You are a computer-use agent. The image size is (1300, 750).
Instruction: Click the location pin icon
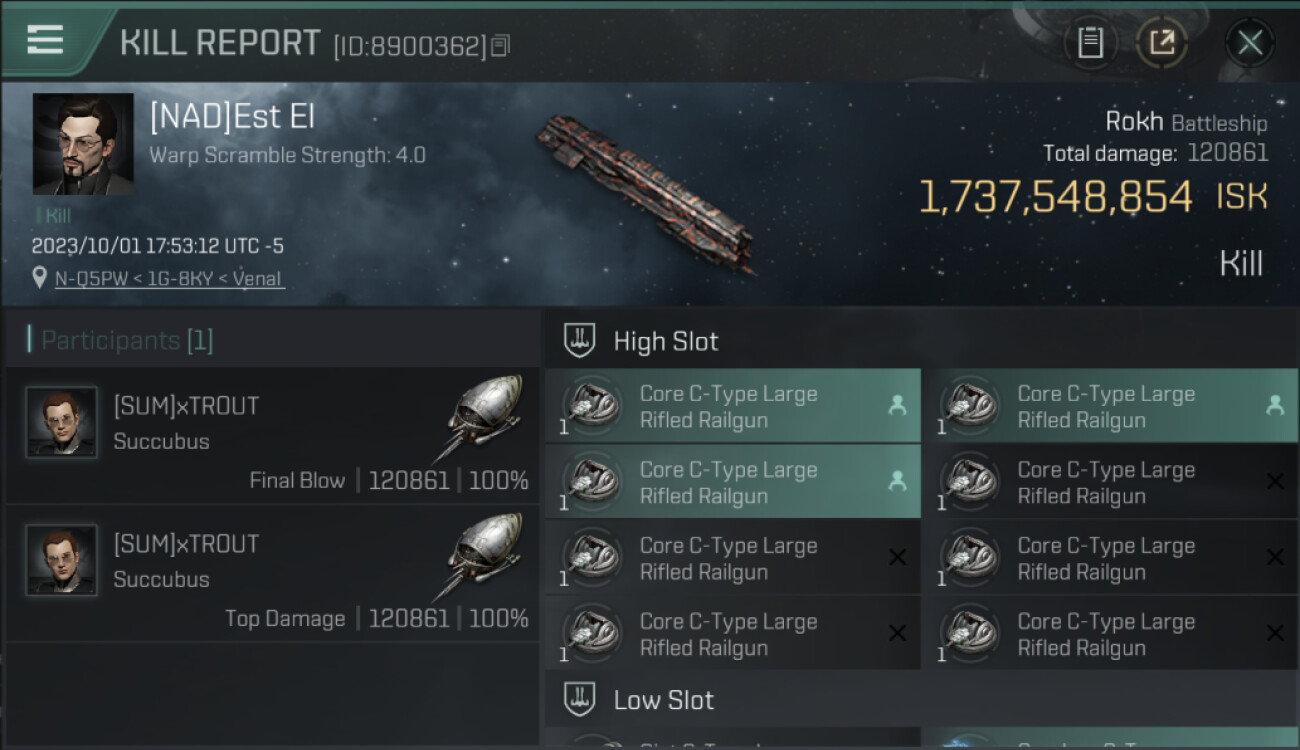point(40,278)
